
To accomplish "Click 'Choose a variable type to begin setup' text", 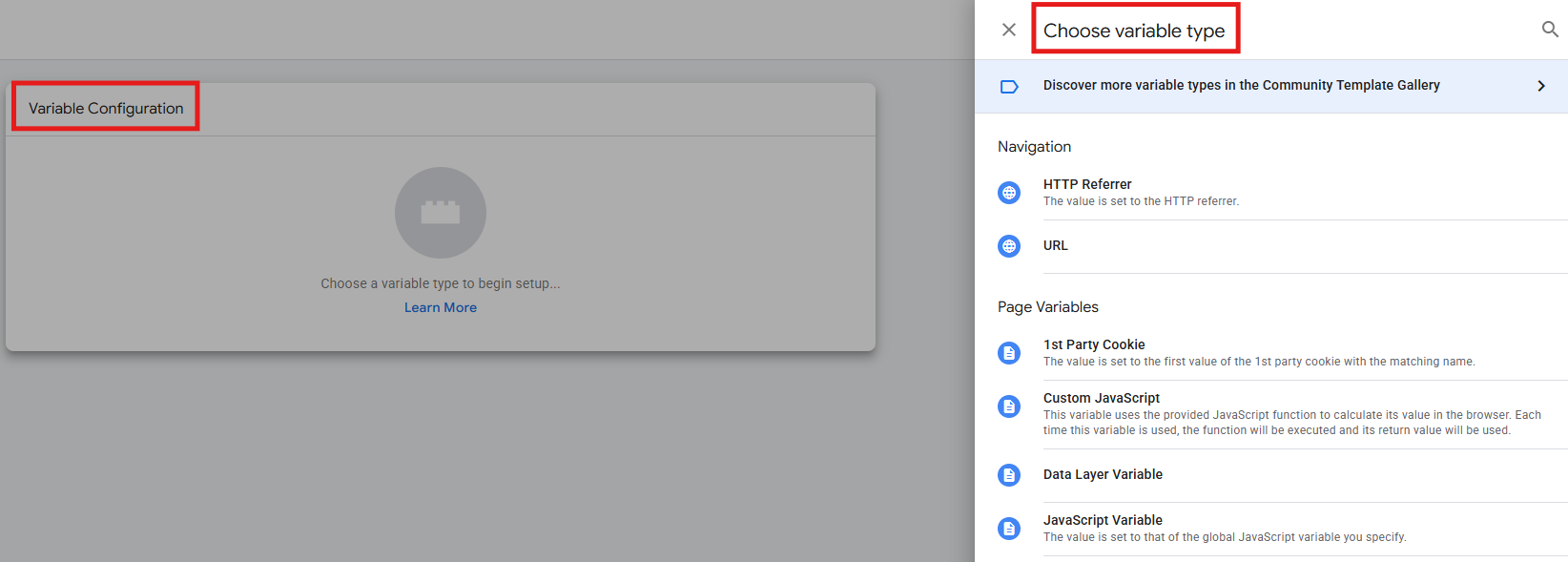I will (x=441, y=283).
